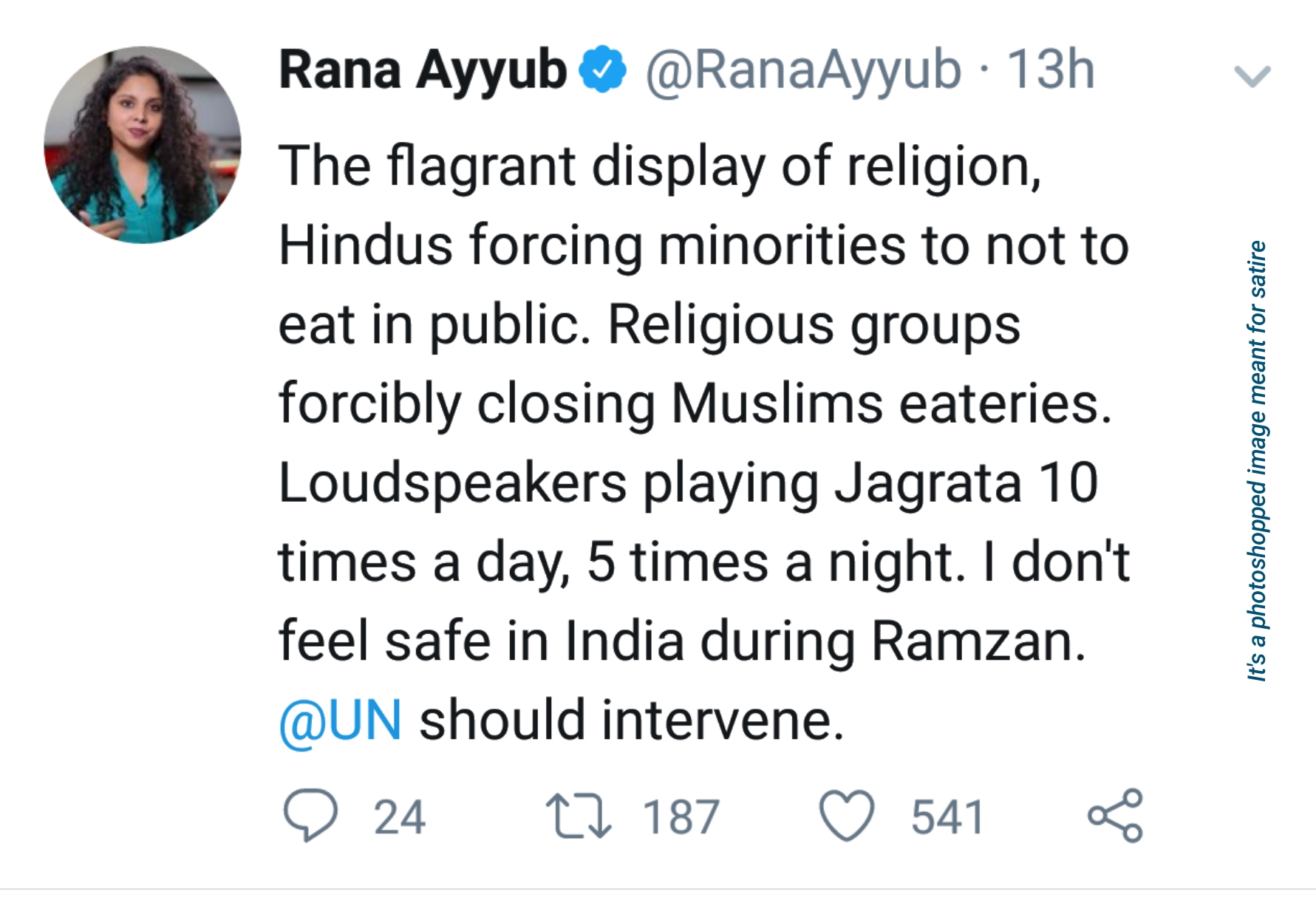Click the like count 541
Viewport: 1316px width, 903px height.
[947, 817]
